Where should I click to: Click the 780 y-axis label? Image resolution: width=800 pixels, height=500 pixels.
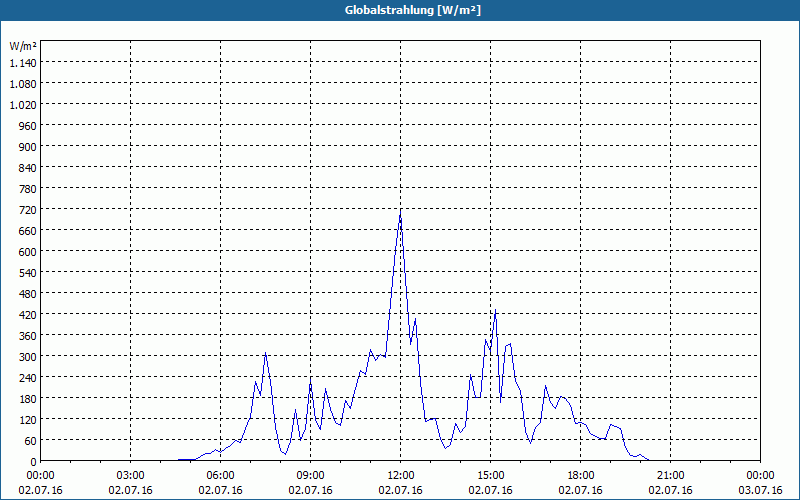tap(28, 189)
